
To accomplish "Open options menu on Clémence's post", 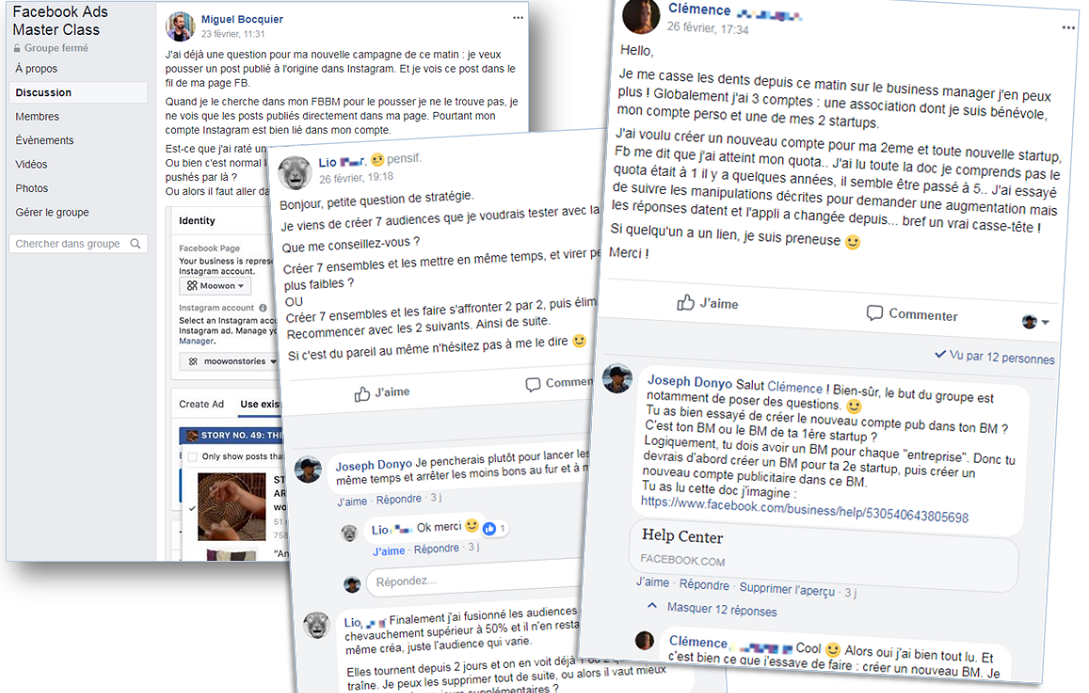I will 1068,28.
